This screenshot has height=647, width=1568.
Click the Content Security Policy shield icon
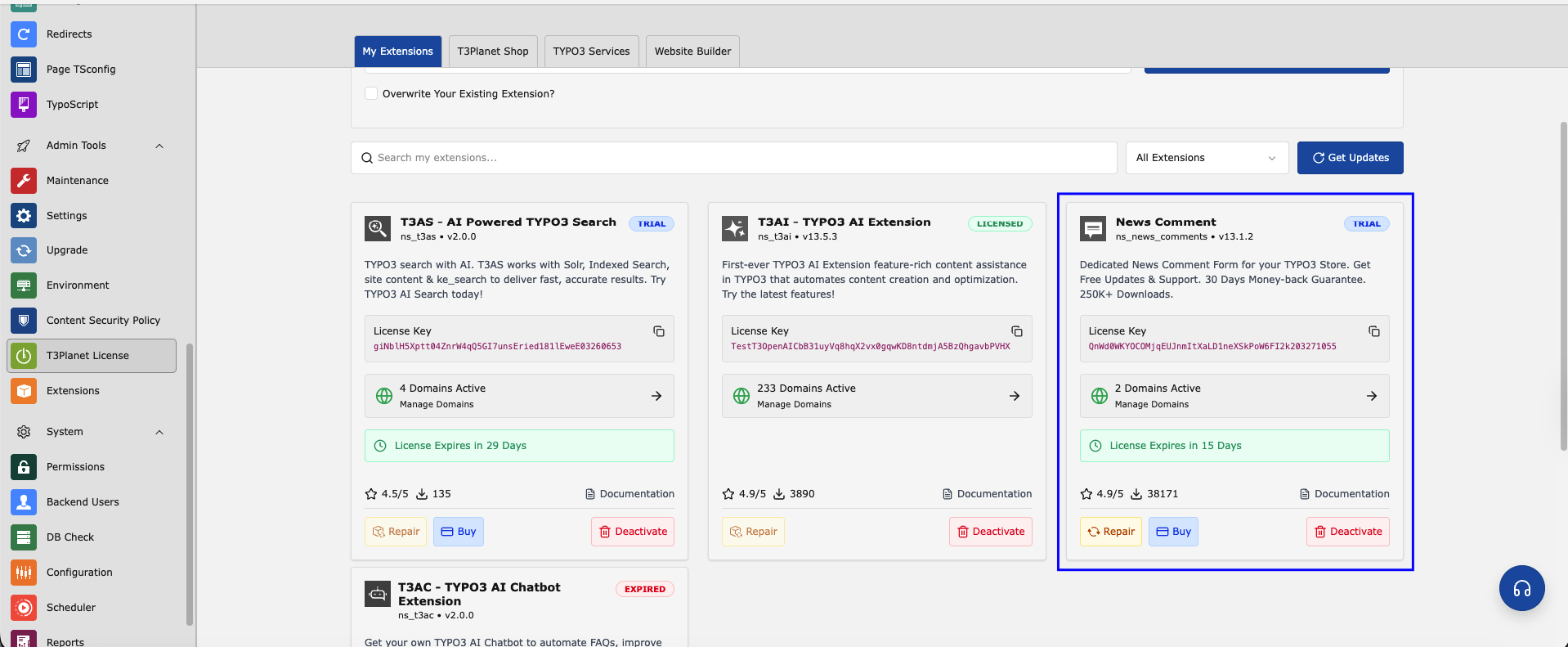tap(24, 321)
